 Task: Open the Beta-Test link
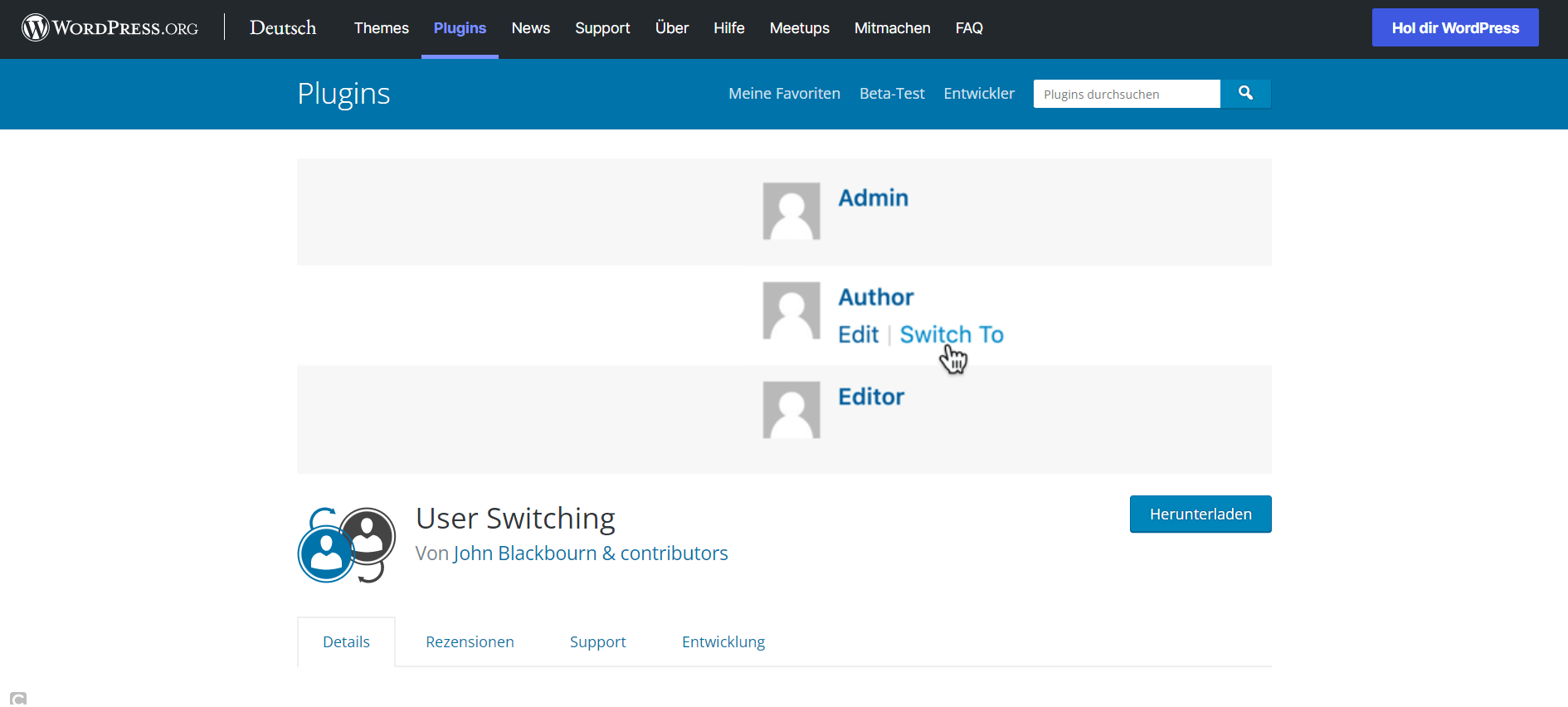click(892, 94)
